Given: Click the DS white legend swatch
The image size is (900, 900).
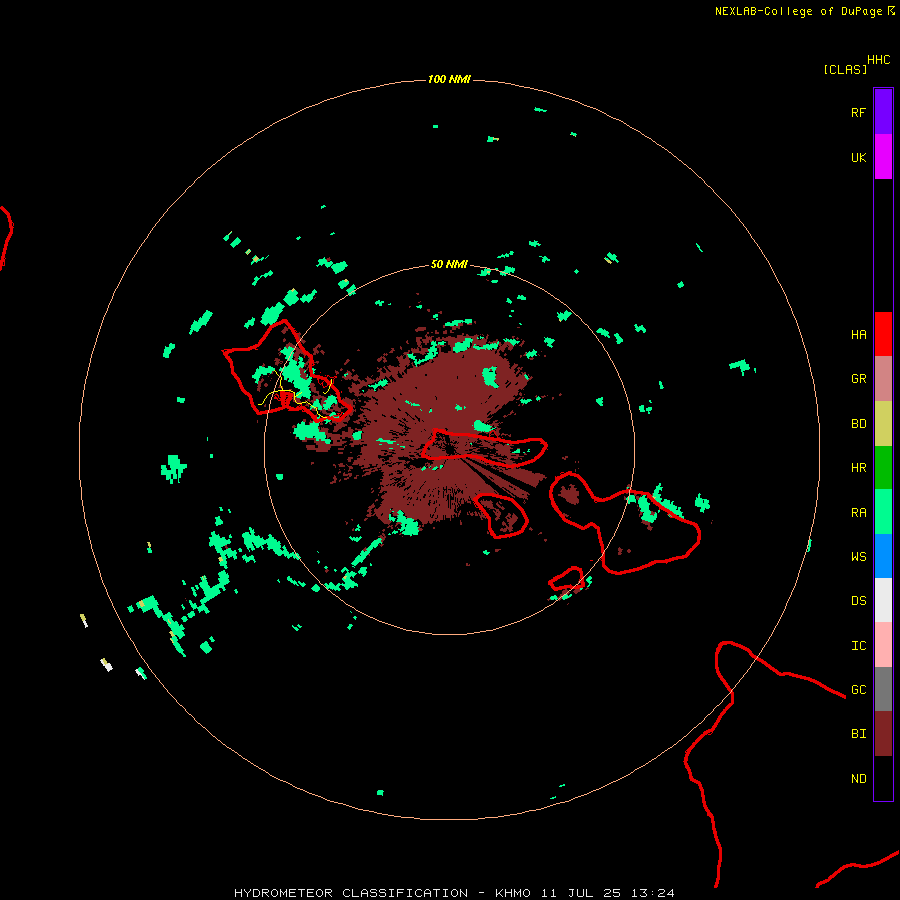Looking at the screenshot, I should pos(883,600).
